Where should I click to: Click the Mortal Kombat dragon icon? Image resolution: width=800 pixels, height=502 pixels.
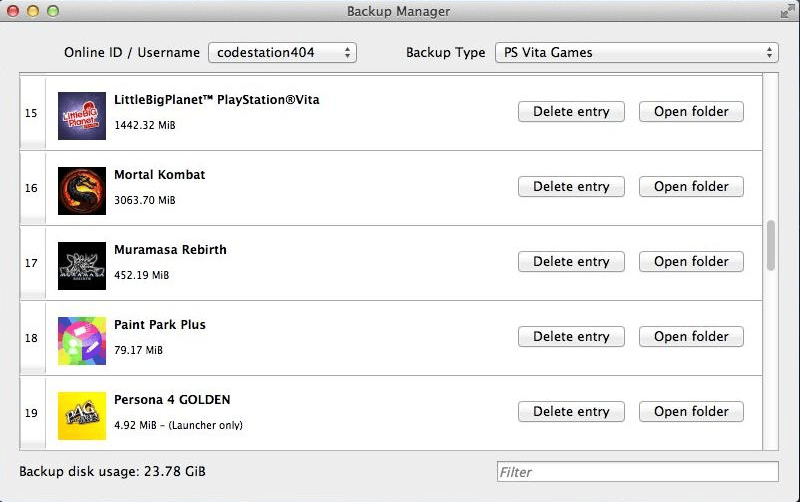coord(82,191)
